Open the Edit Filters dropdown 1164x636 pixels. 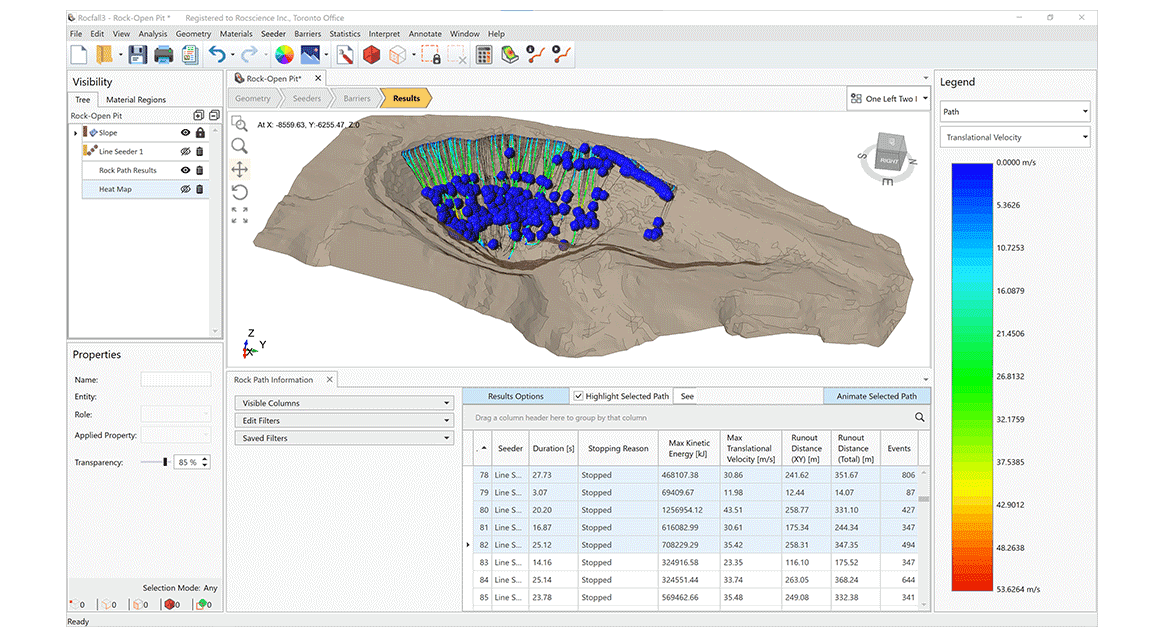click(344, 421)
